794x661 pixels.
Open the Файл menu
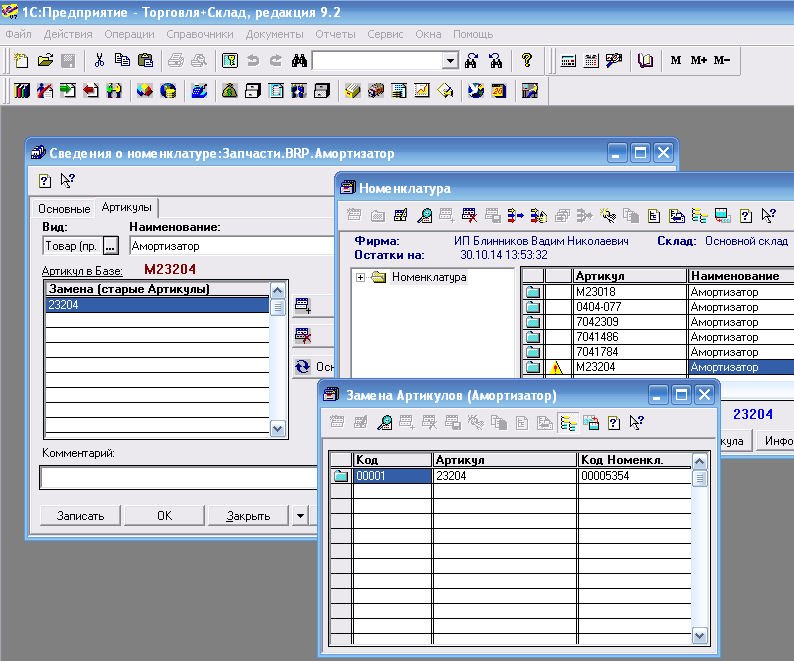click(19, 34)
